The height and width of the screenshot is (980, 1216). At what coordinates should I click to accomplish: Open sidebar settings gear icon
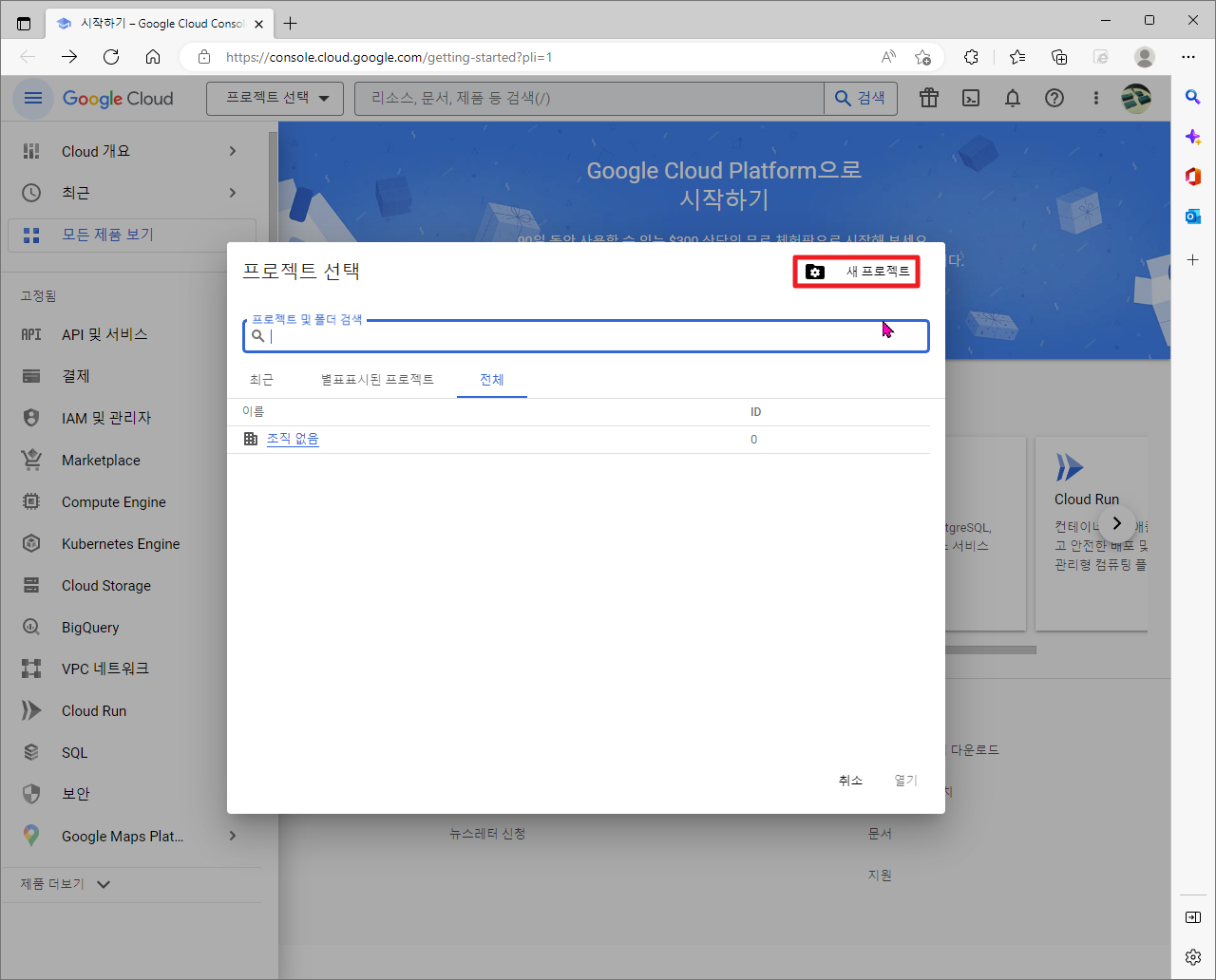point(1193,956)
